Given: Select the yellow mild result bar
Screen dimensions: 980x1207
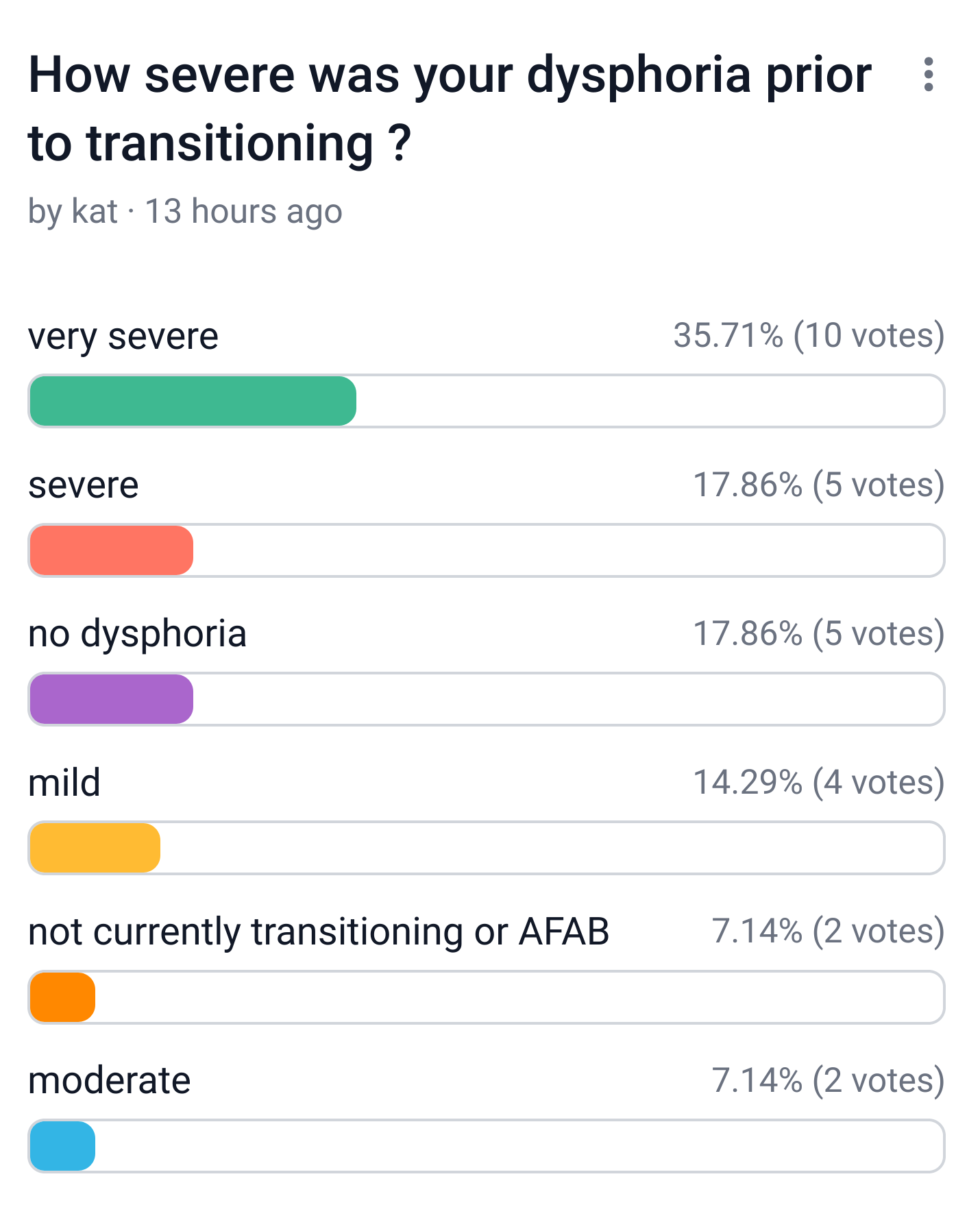Looking at the screenshot, I should tap(95, 848).
